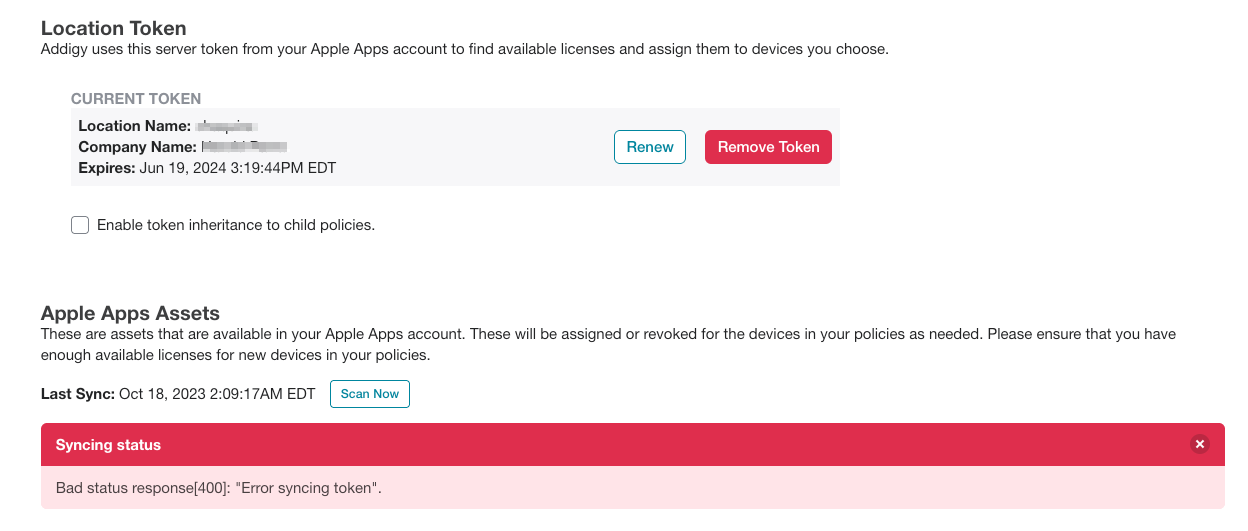Click Scan Now to sync assets
Screen dimensions: 1248x531
pos(370,394)
